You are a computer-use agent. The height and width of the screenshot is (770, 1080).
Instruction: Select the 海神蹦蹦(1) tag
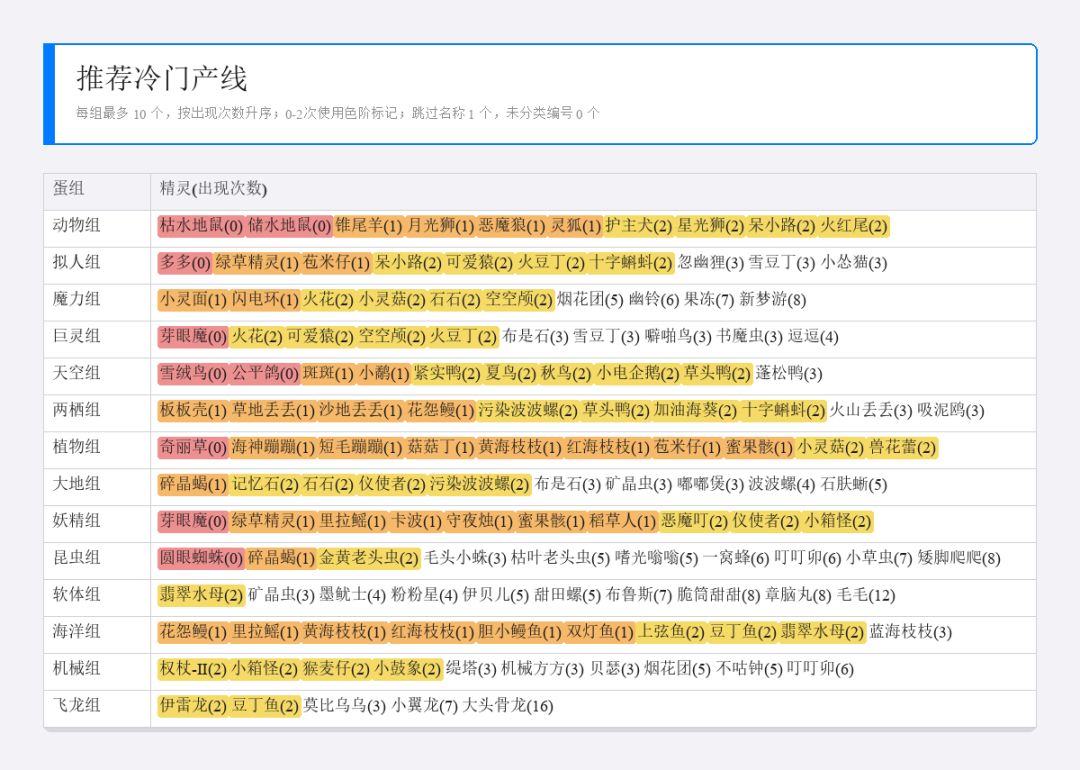click(x=273, y=448)
